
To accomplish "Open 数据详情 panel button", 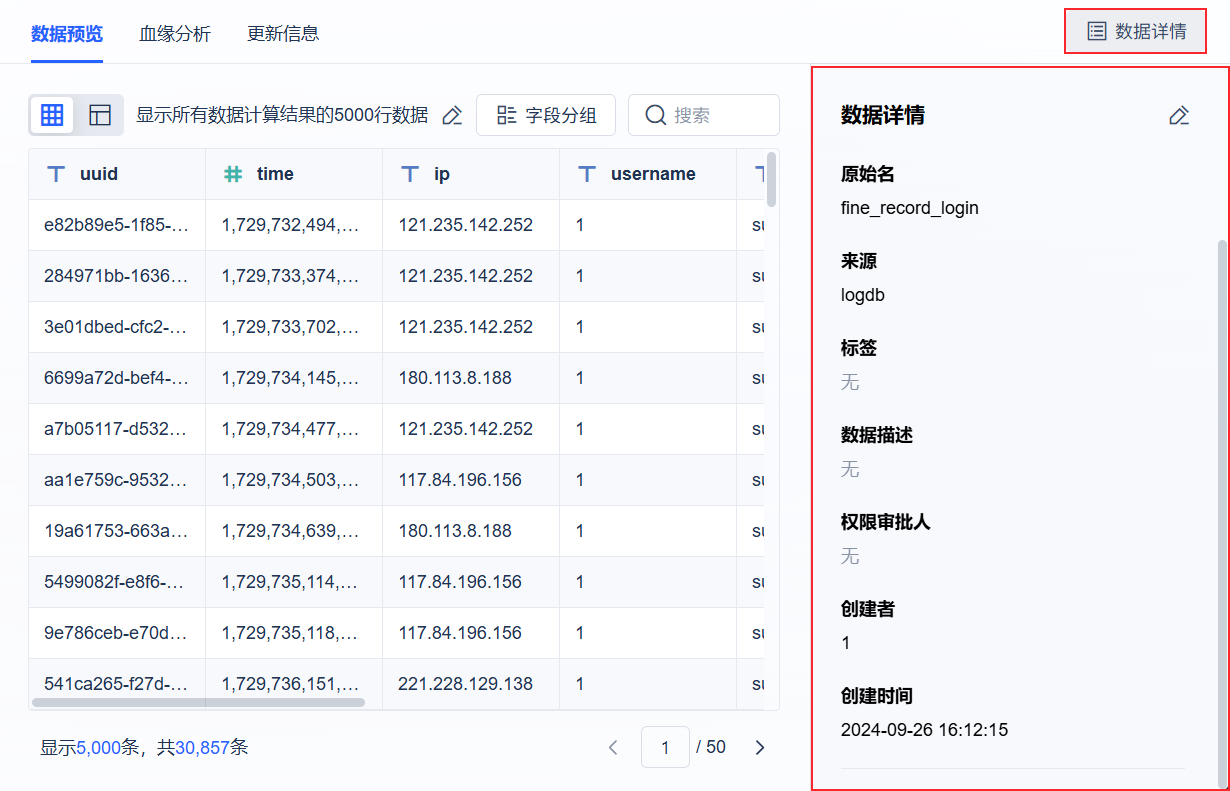I will [x=1136, y=32].
